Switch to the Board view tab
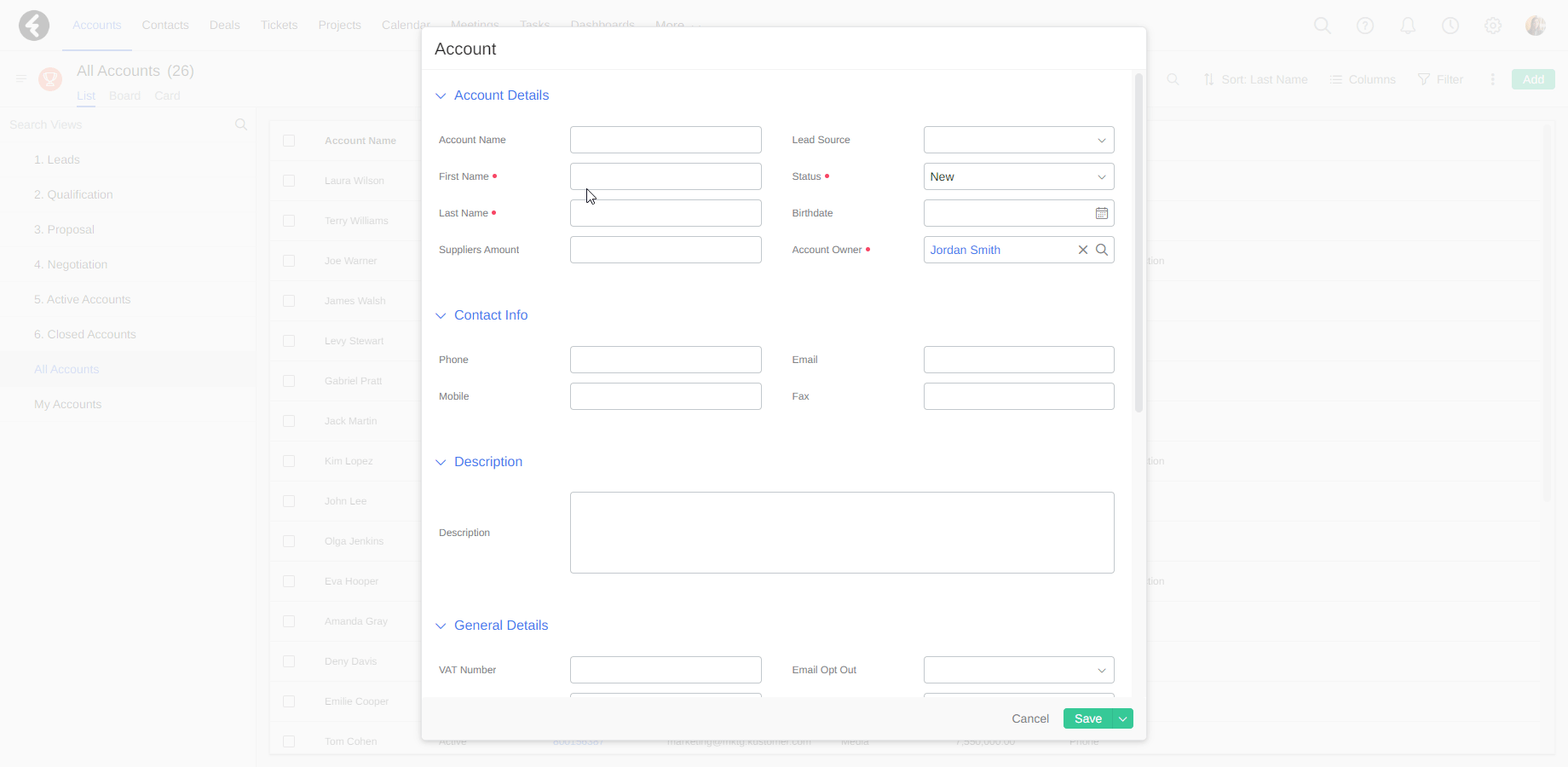This screenshot has width=1568, height=767. coord(124,95)
